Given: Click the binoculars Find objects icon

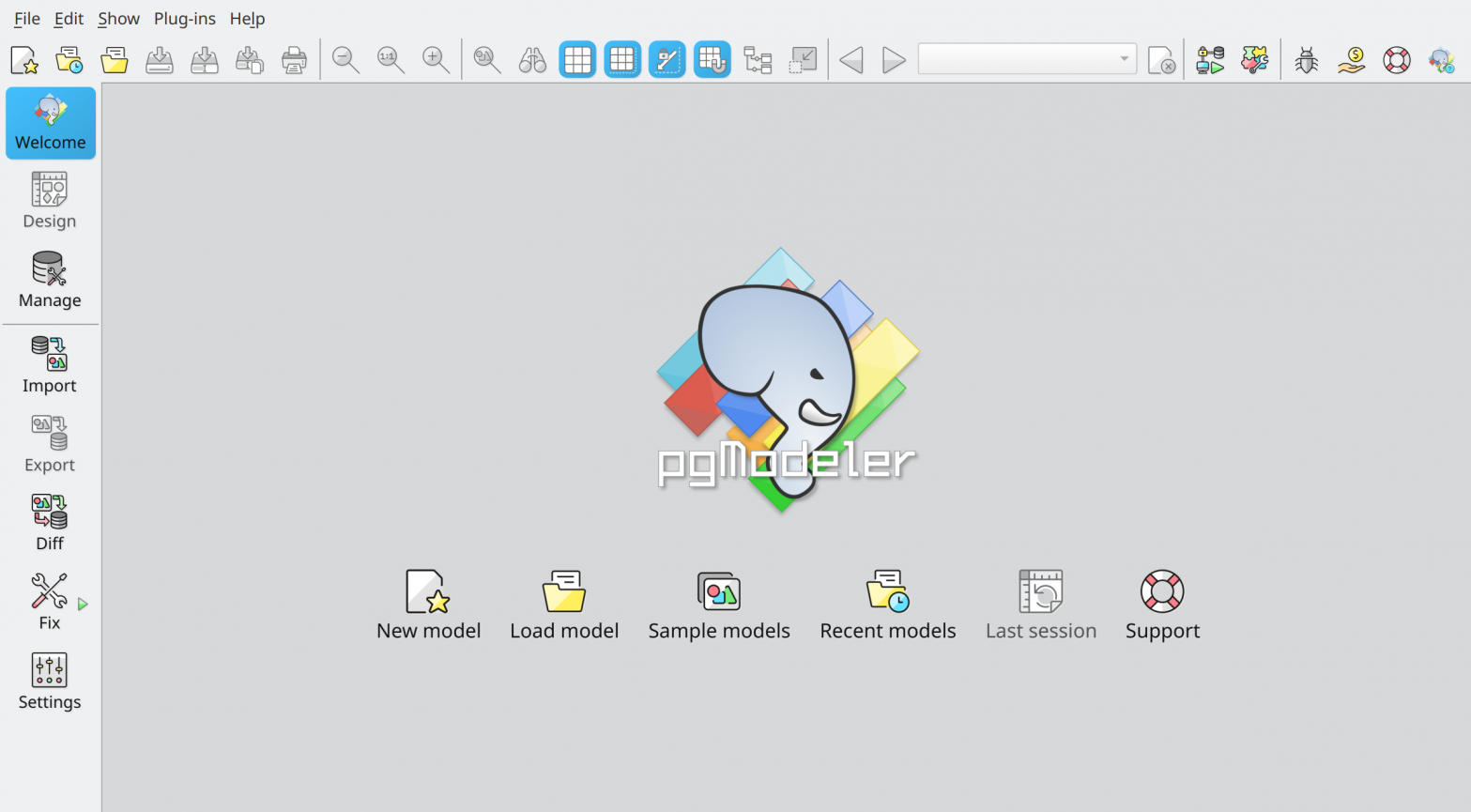Looking at the screenshot, I should [x=532, y=60].
